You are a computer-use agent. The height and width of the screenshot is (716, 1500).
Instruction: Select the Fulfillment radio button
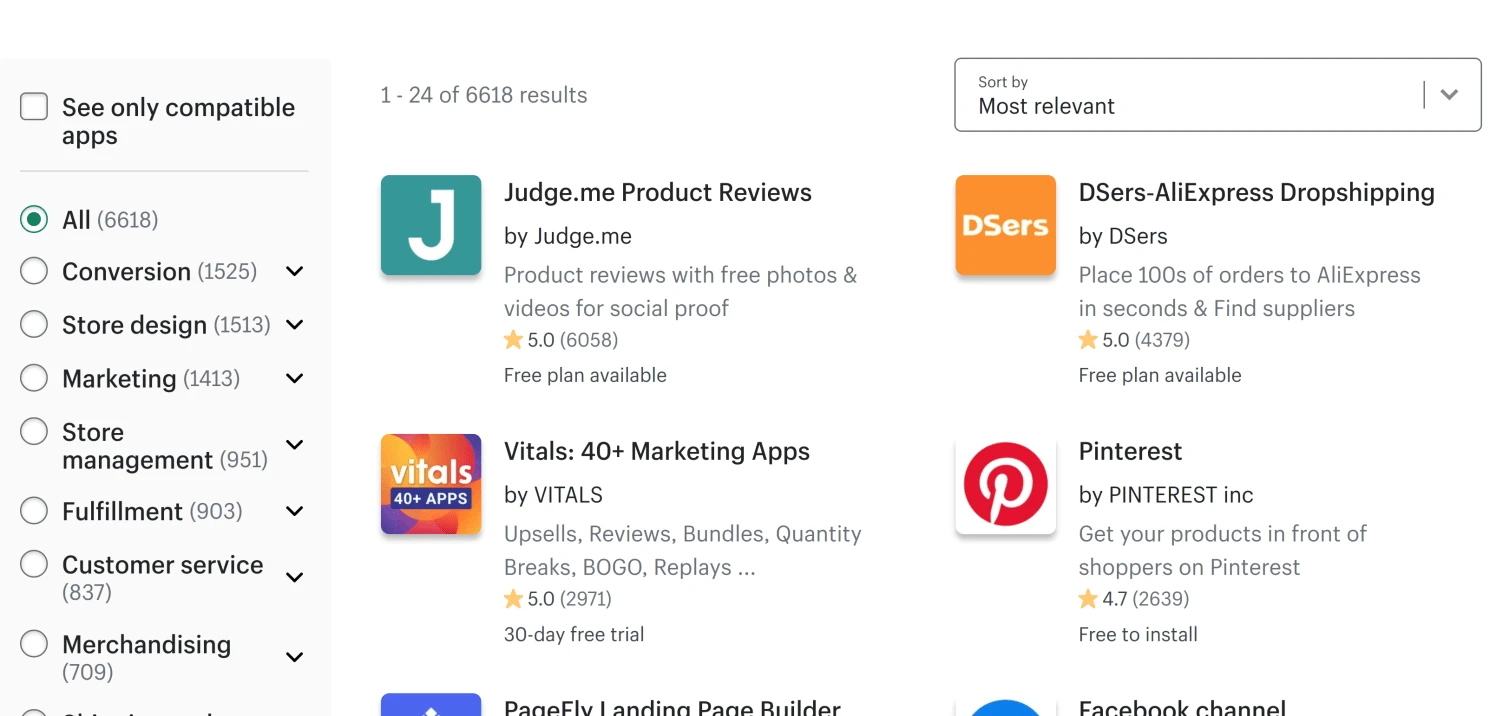pos(34,511)
